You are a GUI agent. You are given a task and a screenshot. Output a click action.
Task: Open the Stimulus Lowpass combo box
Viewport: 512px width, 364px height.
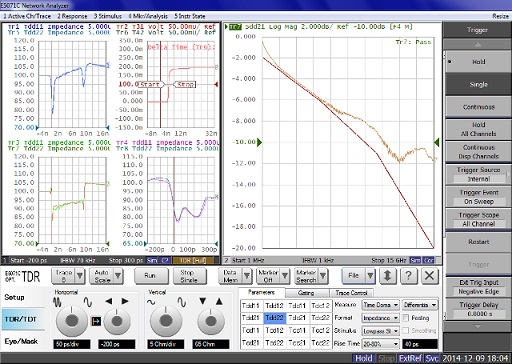pyautogui.click(x=381, y=331)
